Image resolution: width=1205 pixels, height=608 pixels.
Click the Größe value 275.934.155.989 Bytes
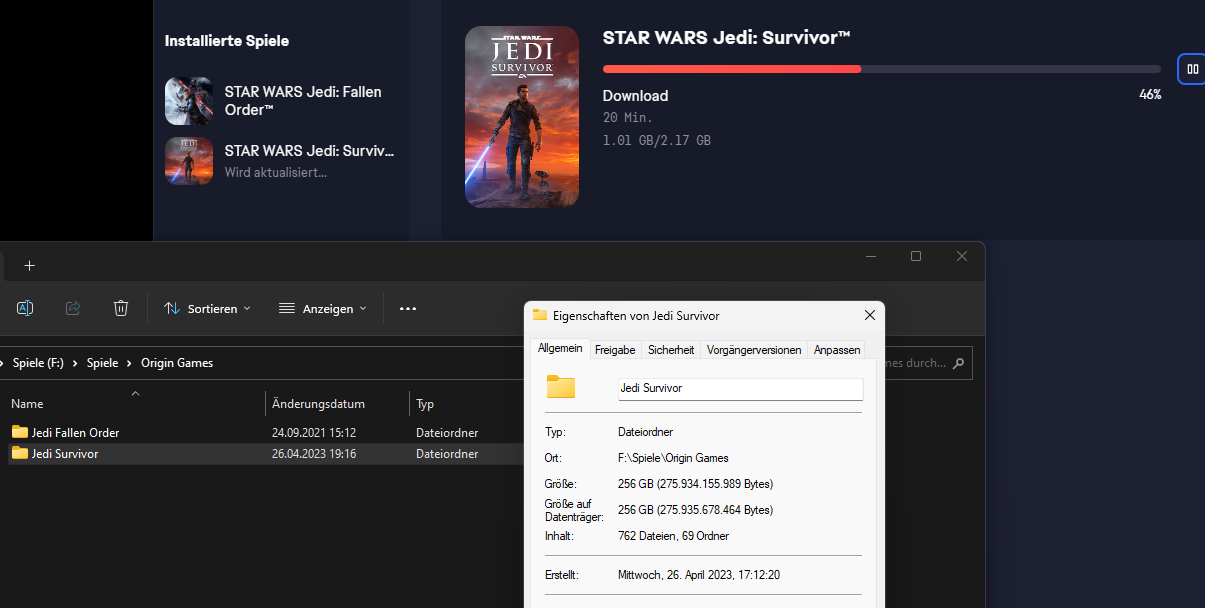click(696, 484)
